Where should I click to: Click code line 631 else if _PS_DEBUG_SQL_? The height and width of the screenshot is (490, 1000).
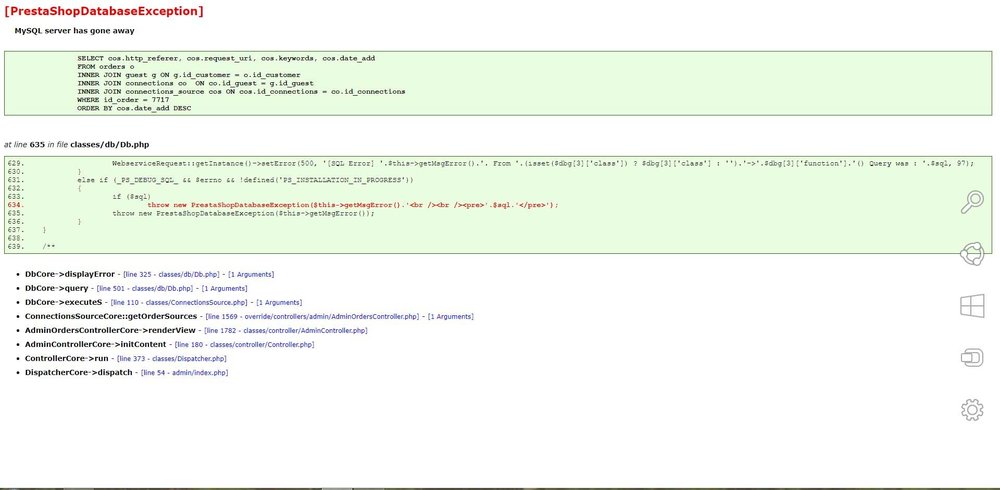(246, 180)
